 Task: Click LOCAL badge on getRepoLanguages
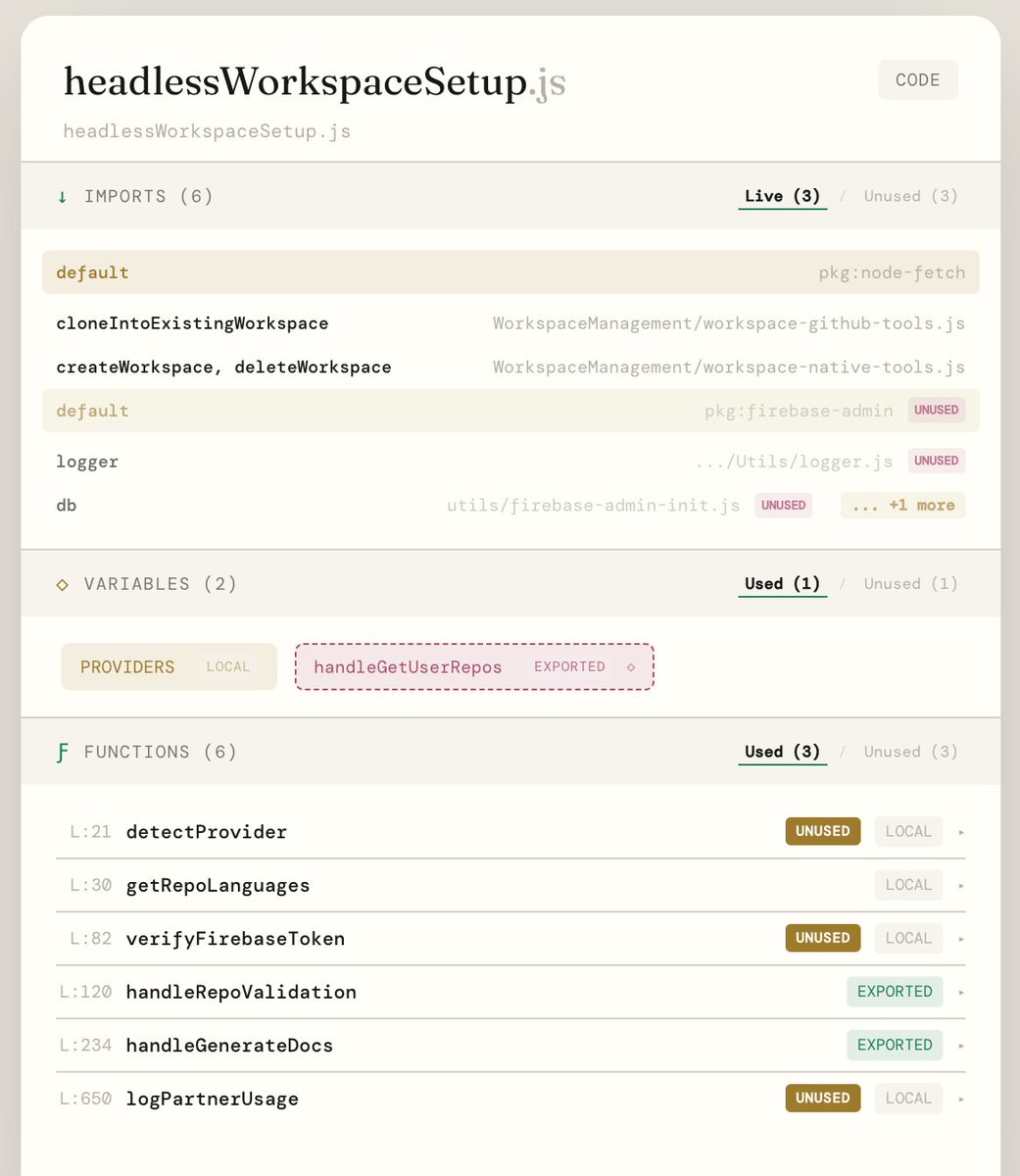908,885
